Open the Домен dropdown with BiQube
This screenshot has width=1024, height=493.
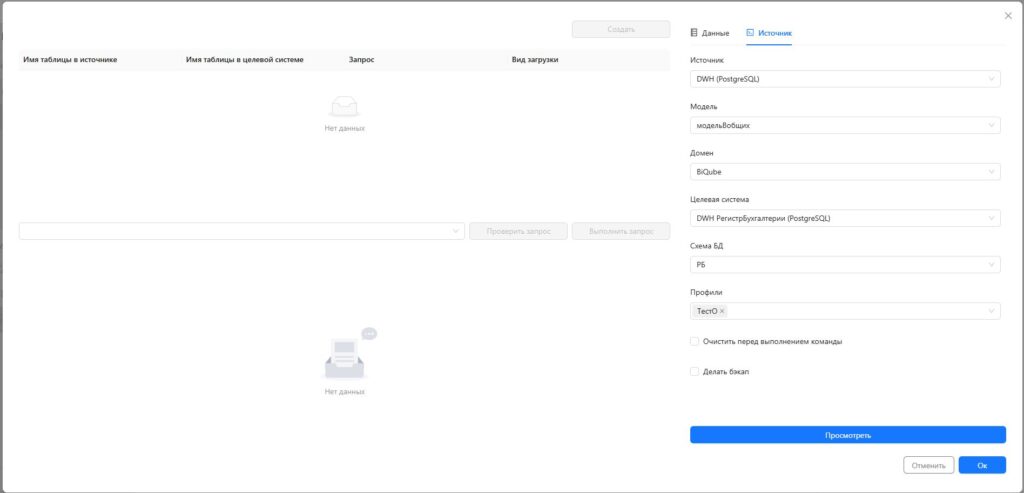click(x=845, y=172)
